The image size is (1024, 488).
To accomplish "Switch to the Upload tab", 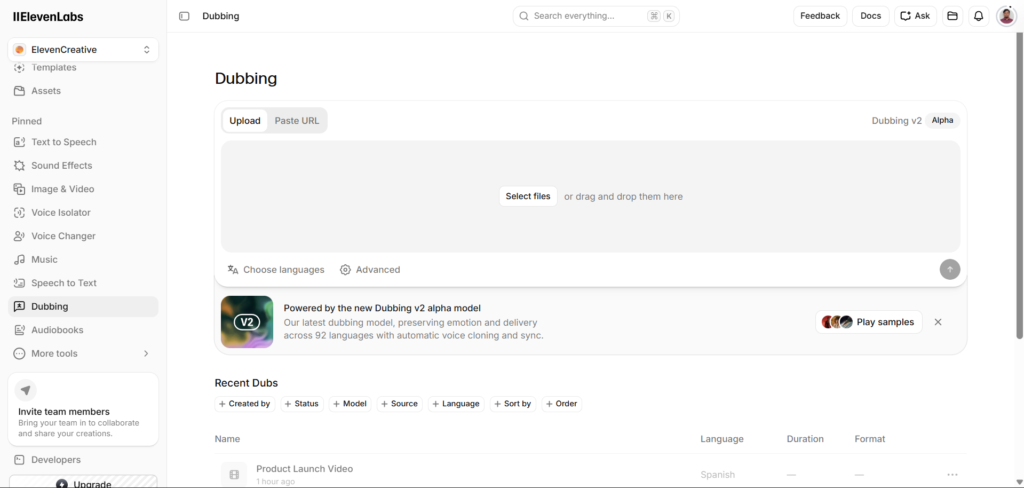I will 245,121.
